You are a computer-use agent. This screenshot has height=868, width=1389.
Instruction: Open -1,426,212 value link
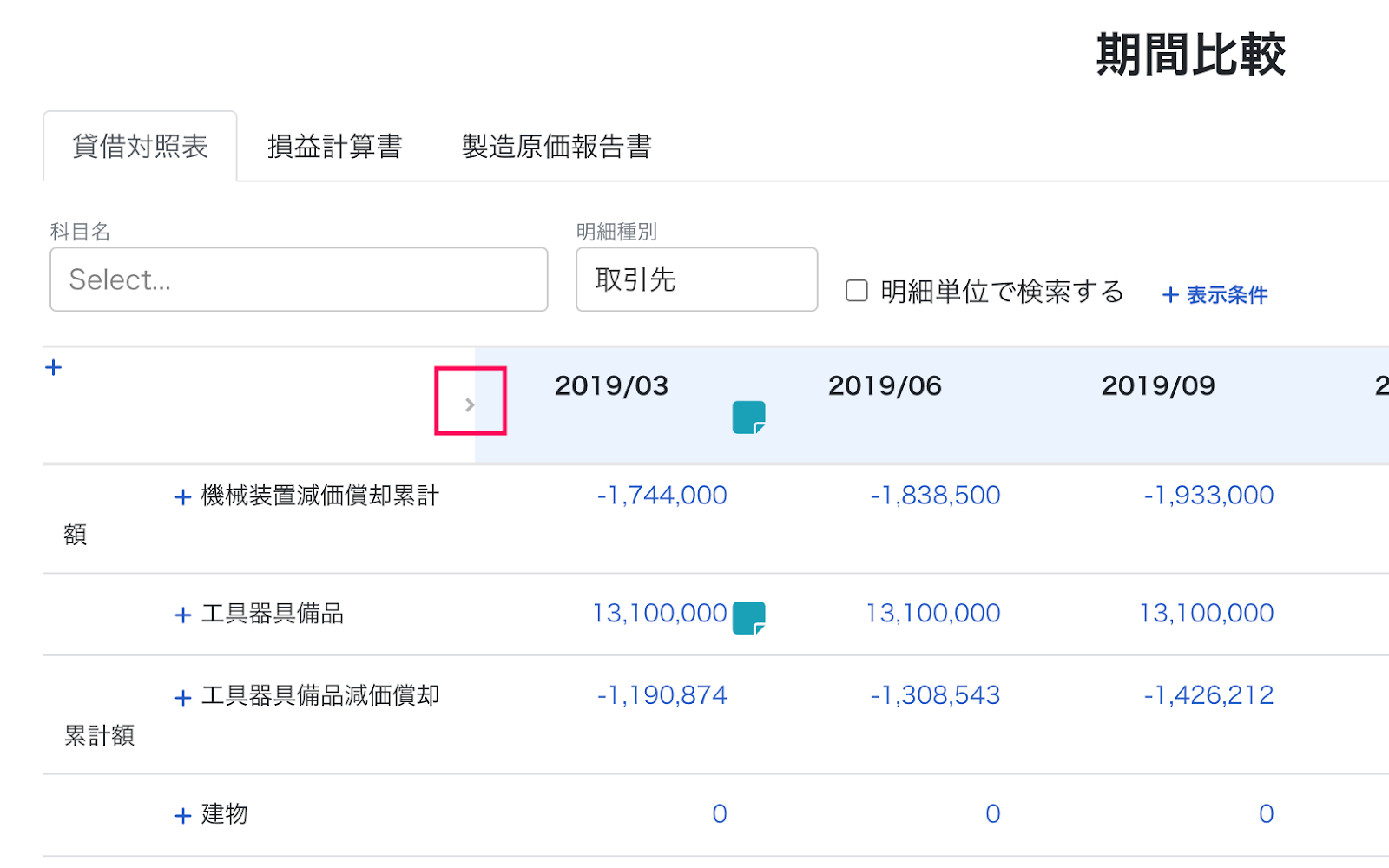pos(1208,695)
